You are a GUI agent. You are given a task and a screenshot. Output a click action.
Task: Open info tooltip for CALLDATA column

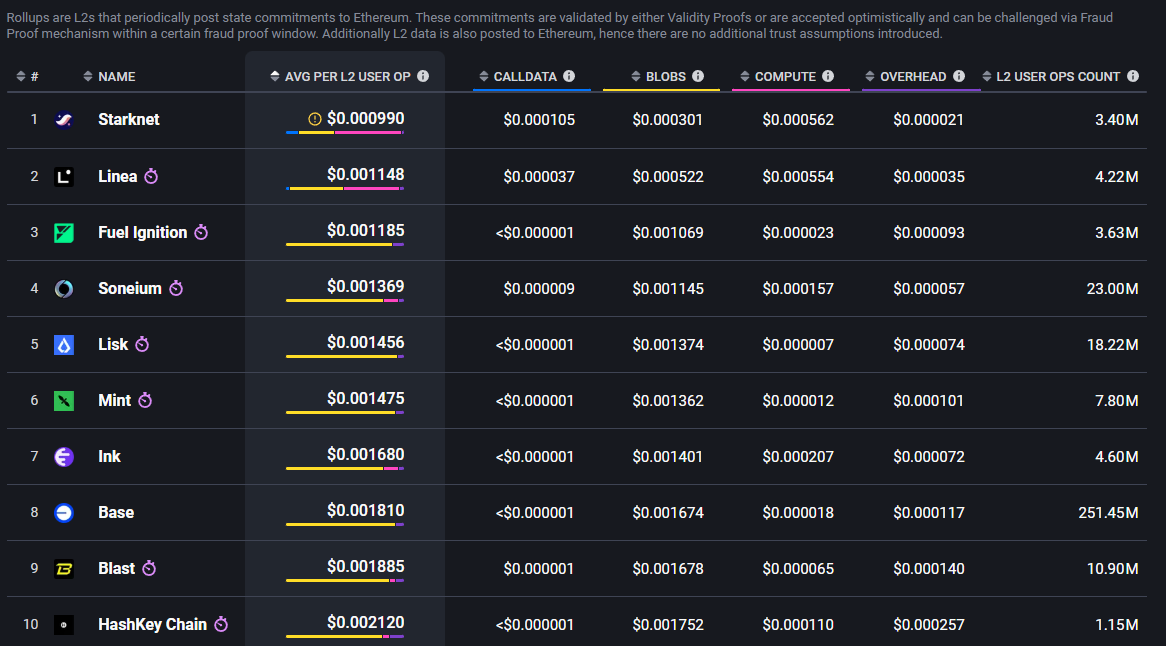click(569, 76)
